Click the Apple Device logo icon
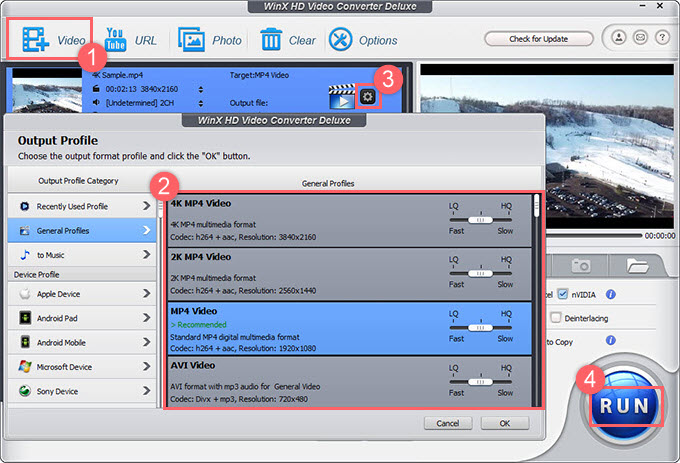Viewport: 680px width, 463px height. [x=25, y=294]
